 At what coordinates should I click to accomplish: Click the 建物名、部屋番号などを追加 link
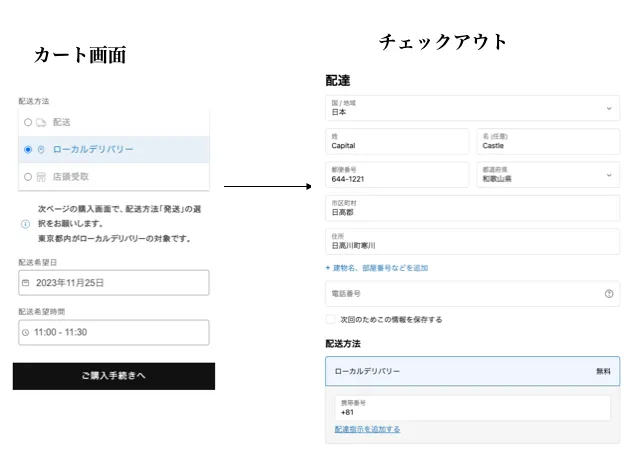click(x=377, y=268)
